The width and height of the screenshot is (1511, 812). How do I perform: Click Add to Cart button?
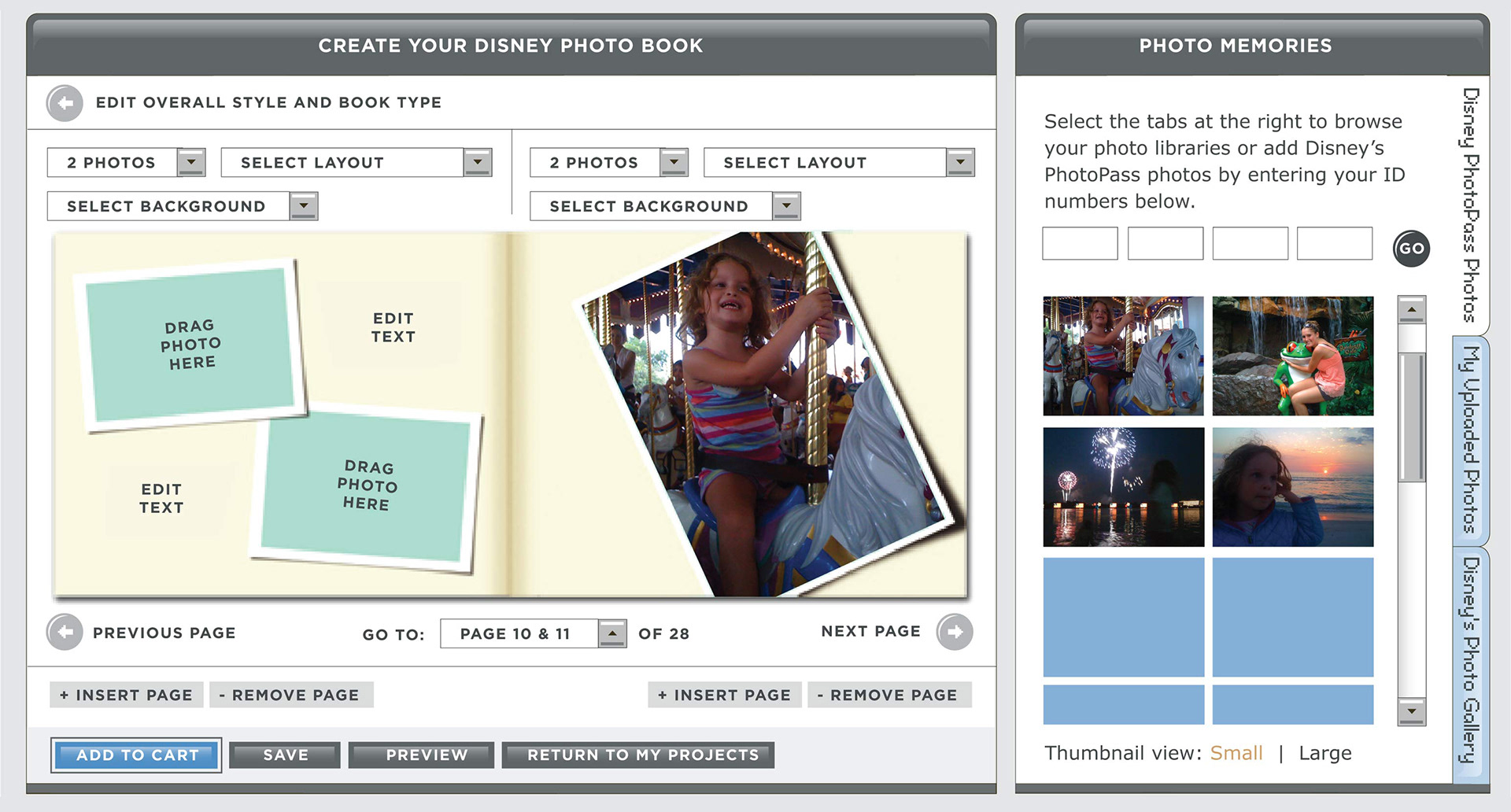136,755
